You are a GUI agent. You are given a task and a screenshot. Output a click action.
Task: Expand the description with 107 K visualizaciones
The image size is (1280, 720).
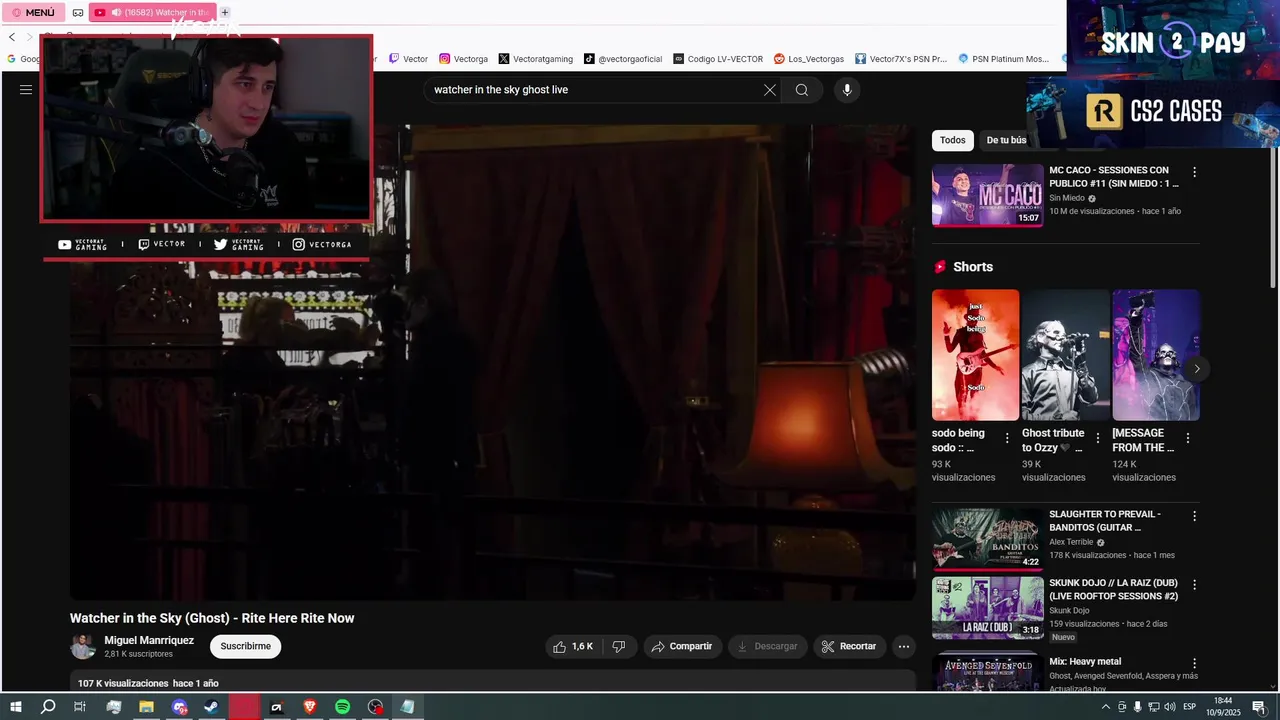tap(493, 682)
